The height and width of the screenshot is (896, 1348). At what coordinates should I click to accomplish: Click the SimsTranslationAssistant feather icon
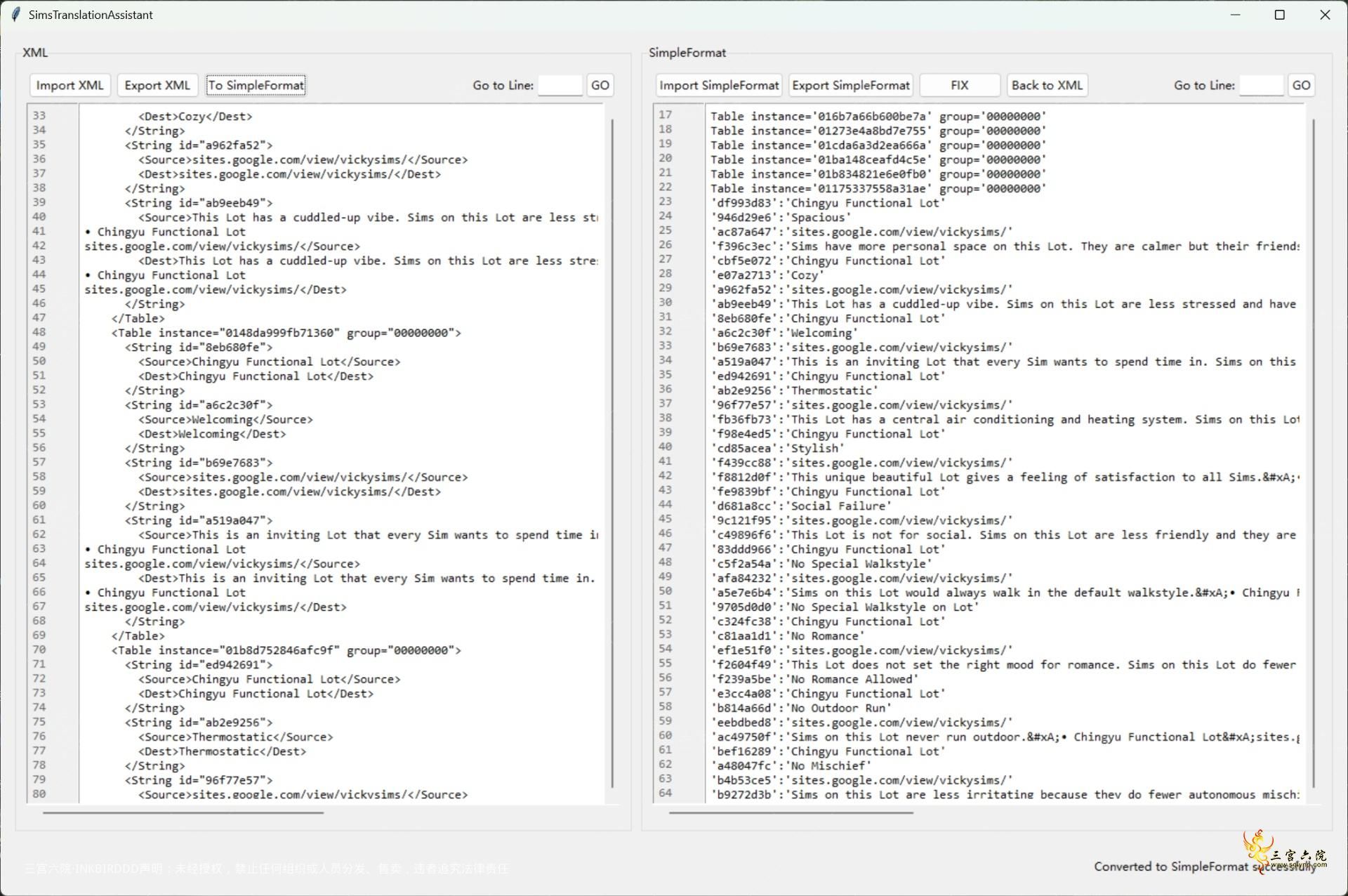[x=15, y=15]
